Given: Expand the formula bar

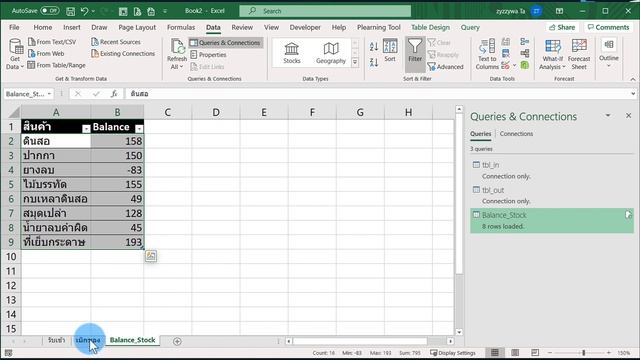Looking at the screenshot, I should pyautogui.click(x=633, y=93).
